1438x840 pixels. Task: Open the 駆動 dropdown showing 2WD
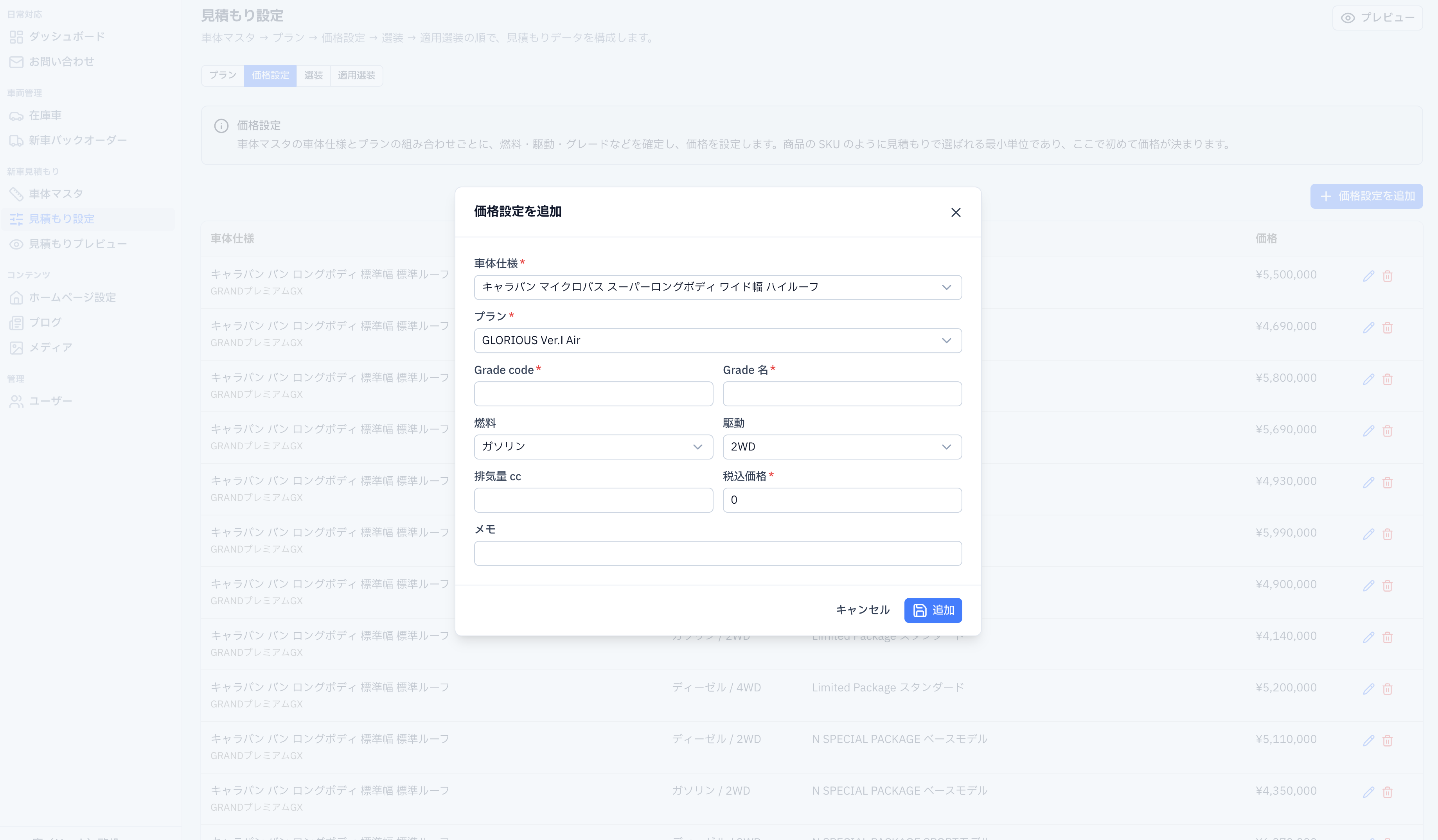tap(842, 447)
